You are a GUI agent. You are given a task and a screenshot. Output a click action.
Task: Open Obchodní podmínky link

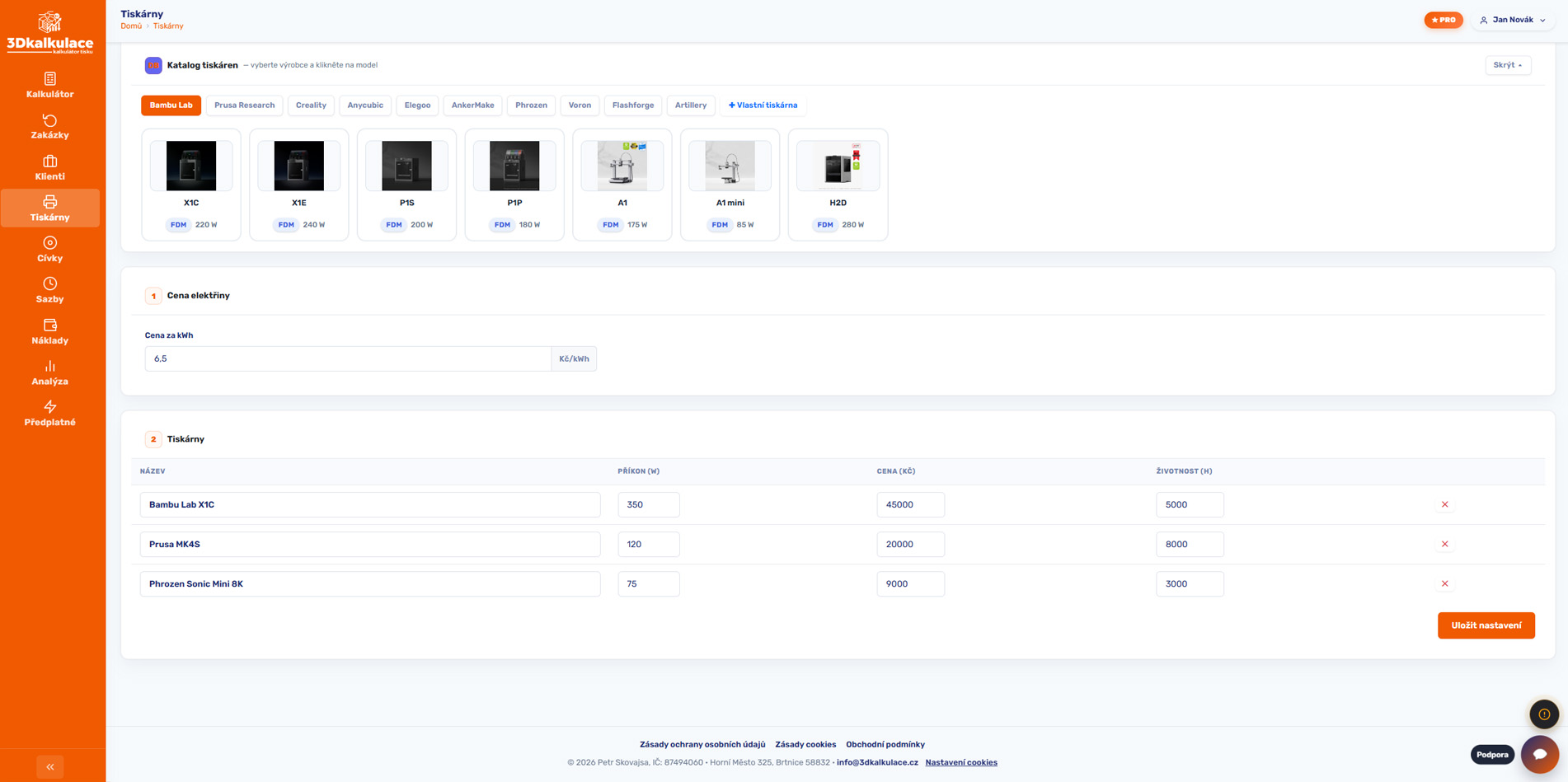[x=885, y=745]
